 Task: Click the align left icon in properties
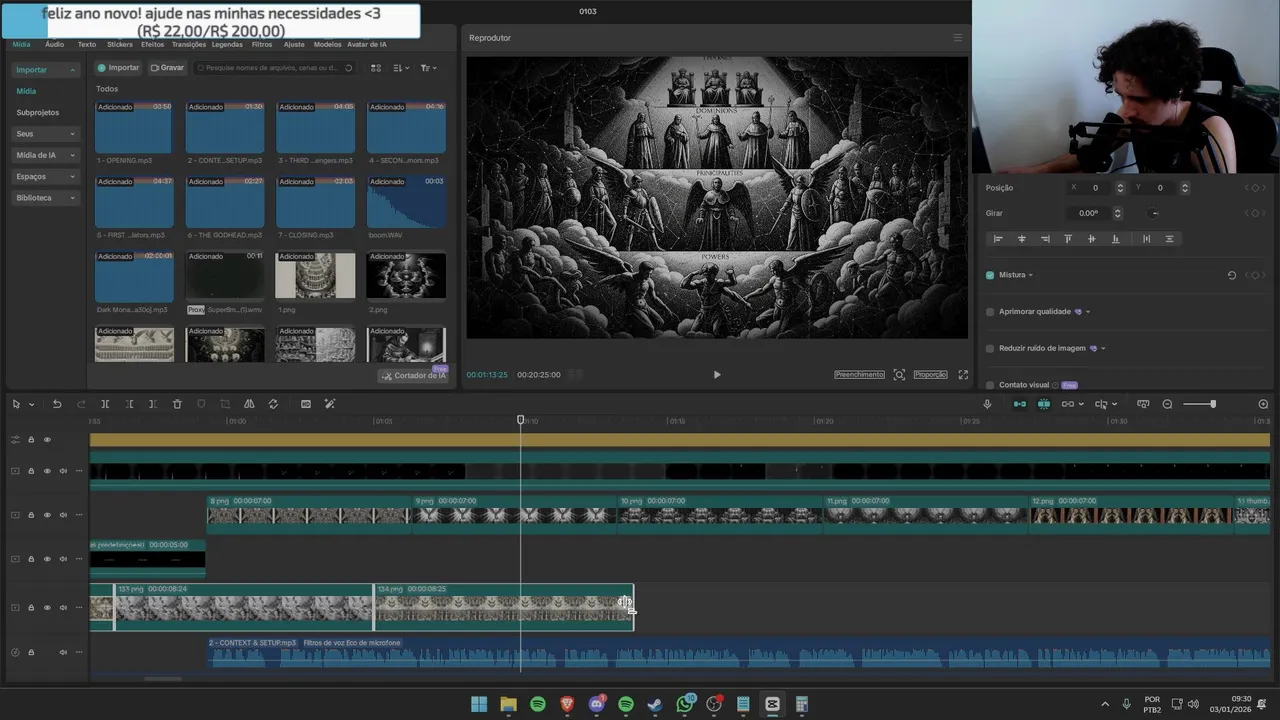(998, 239)
